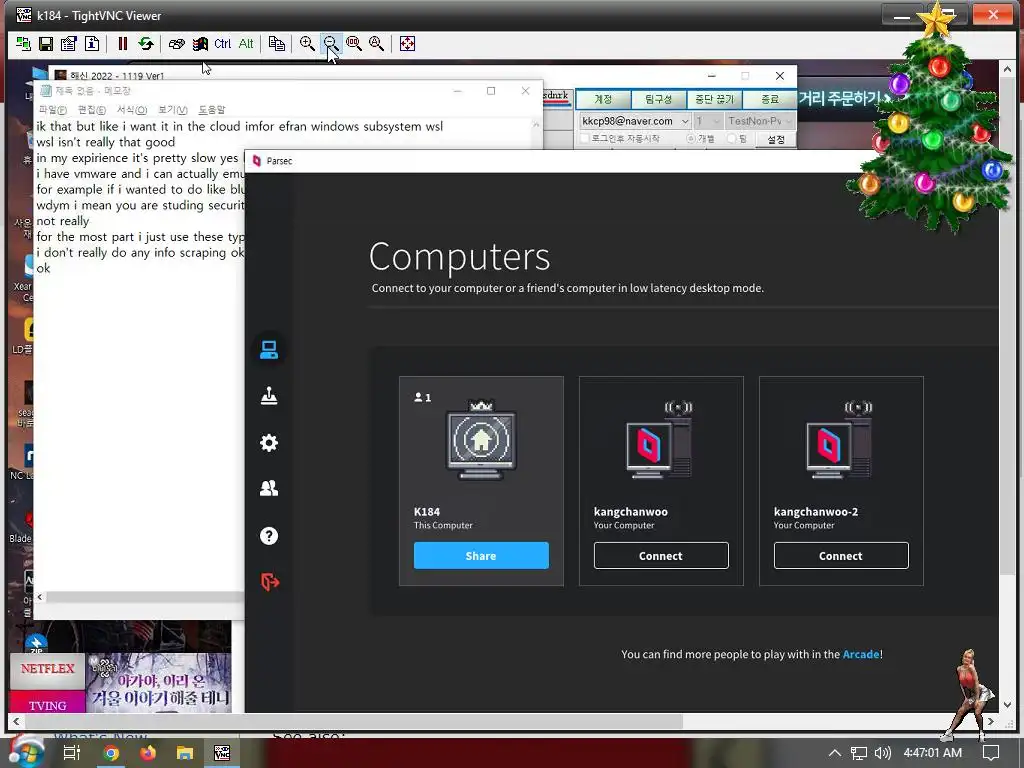Connect to the kangchanwoo-2 computer
This screenshot has height=768, width=1024.
841,556
